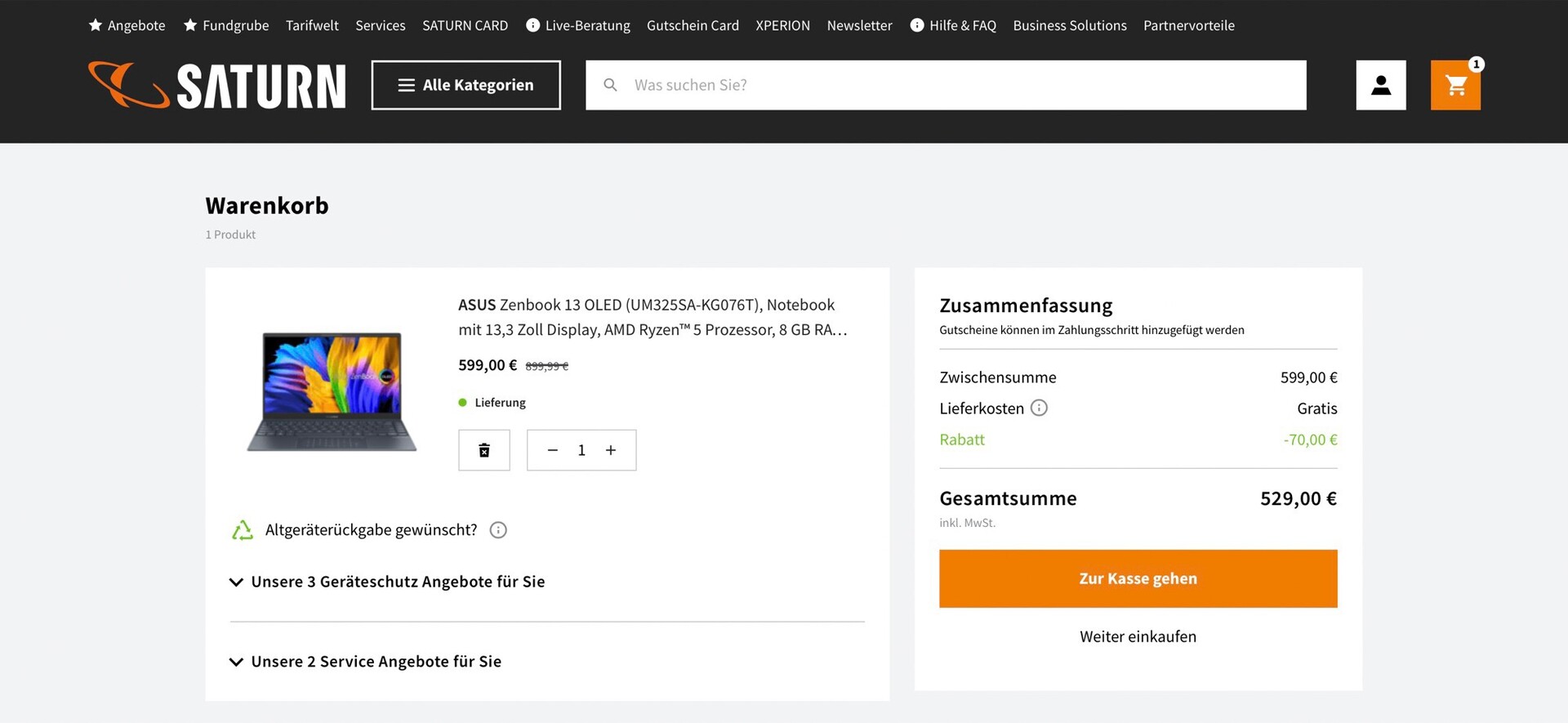Click the trash icon to remove product
Viewport: 1568px width, 723px height.
click(484, 450)
